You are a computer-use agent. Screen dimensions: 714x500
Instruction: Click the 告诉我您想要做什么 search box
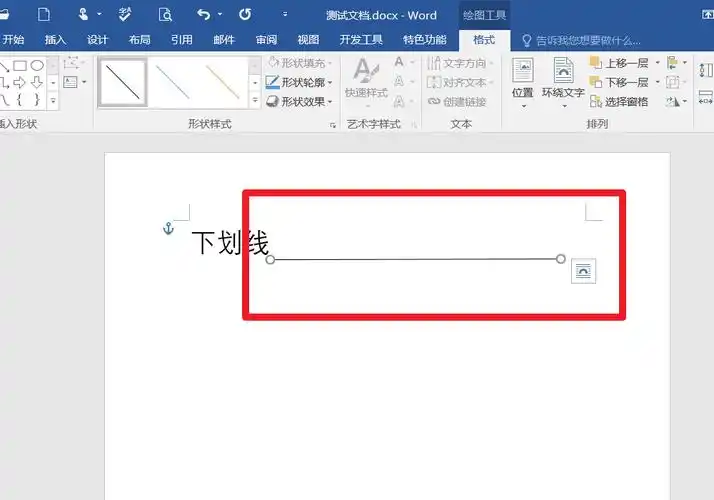coord(581,41)
